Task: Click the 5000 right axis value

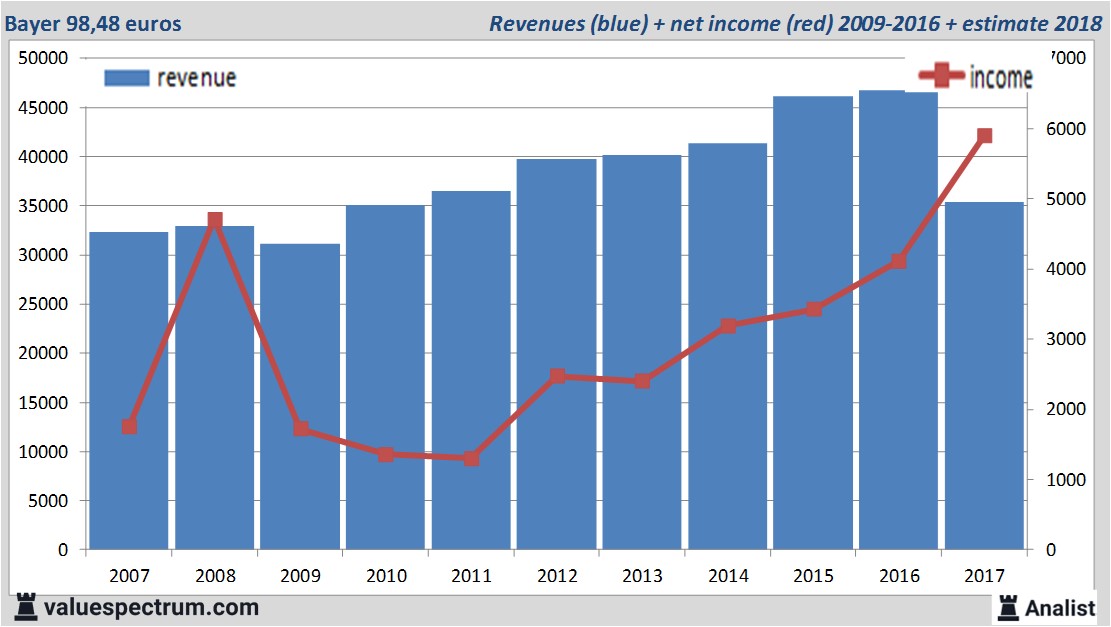Action: click(x=1066, y=199)
